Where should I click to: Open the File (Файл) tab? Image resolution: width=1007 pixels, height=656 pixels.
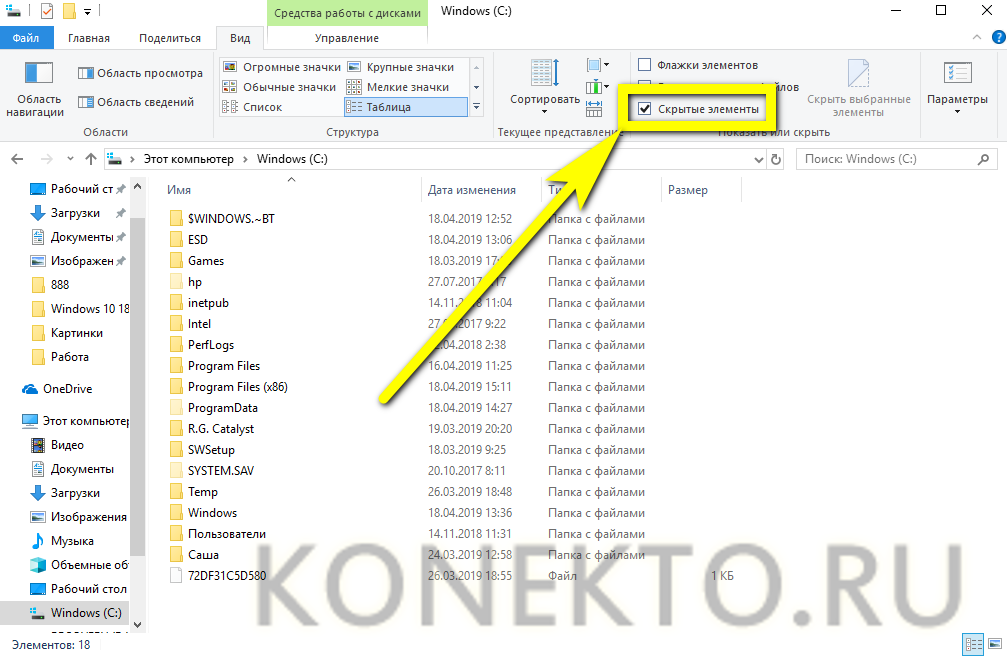pyautogui.click(x=26, y=38)
